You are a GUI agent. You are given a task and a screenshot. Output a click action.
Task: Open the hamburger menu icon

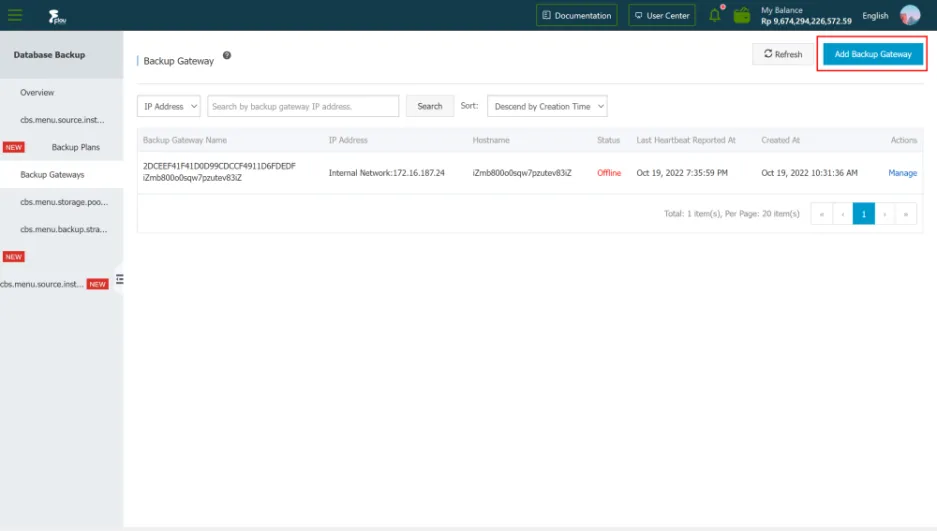coord(15,16)
